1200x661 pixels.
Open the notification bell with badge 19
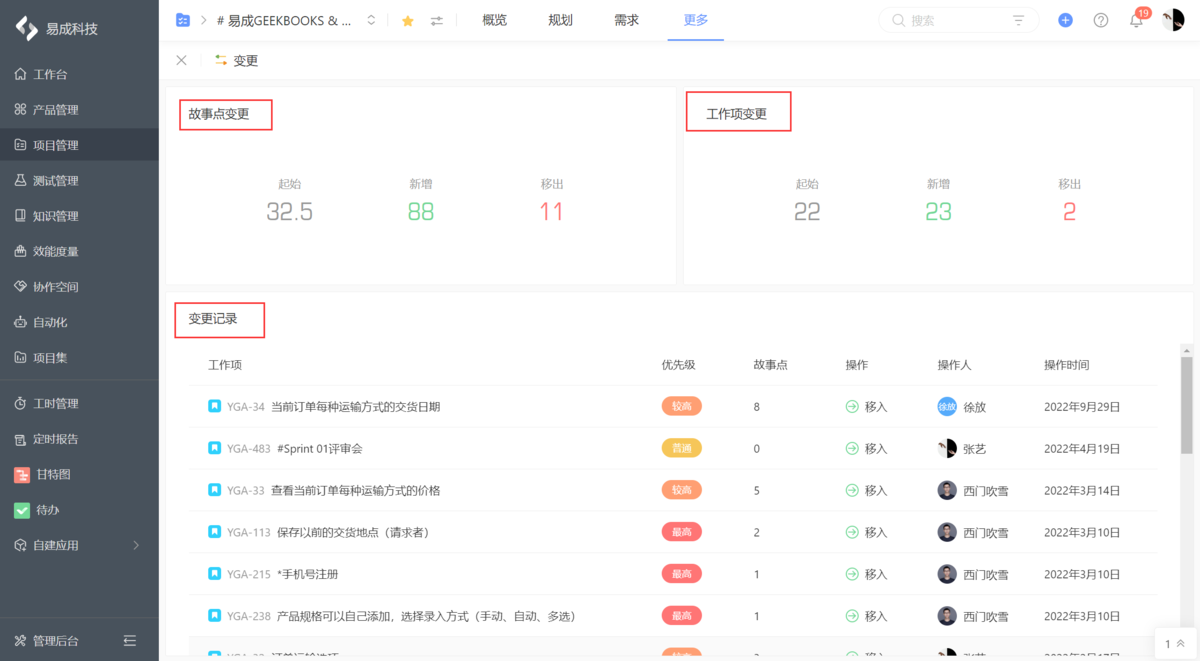coord(1136,19)
